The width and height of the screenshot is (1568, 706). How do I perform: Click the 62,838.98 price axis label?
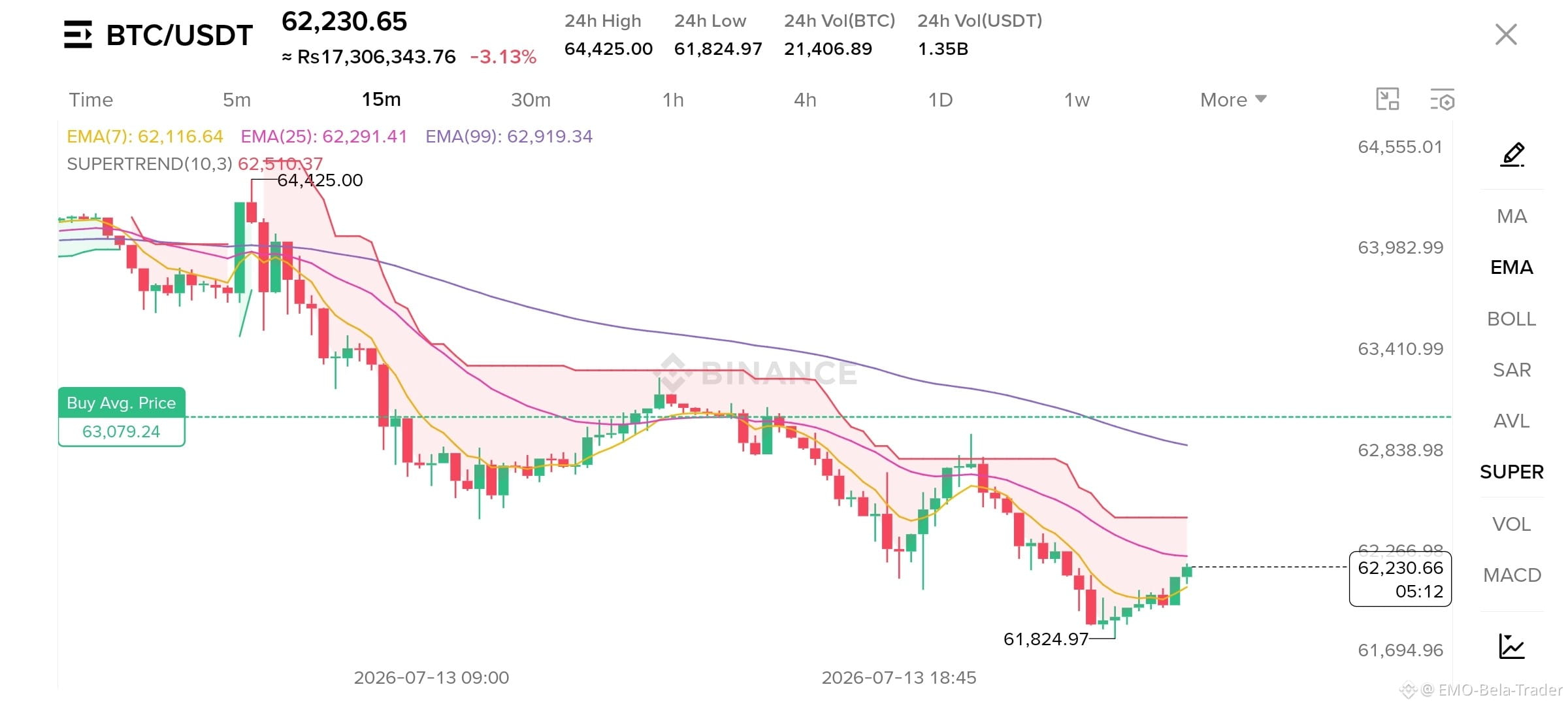pos(1400,450)
